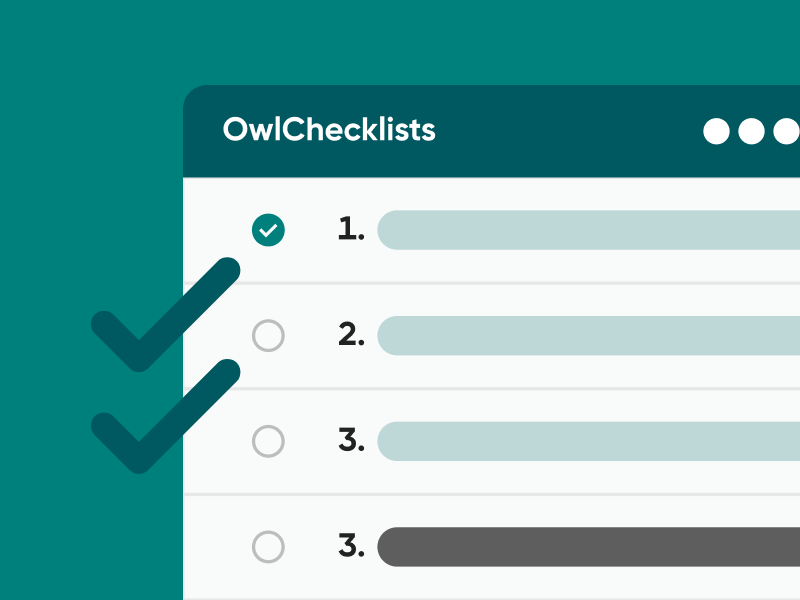Click the middle white dot in the header
800x600 pixels.
point(751,131)
